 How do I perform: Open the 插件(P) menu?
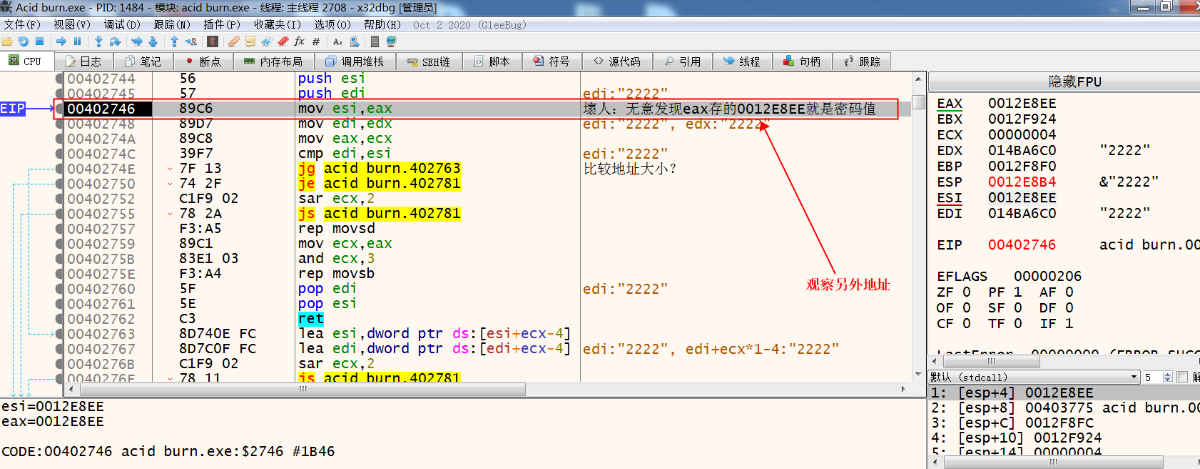[222, 23]
